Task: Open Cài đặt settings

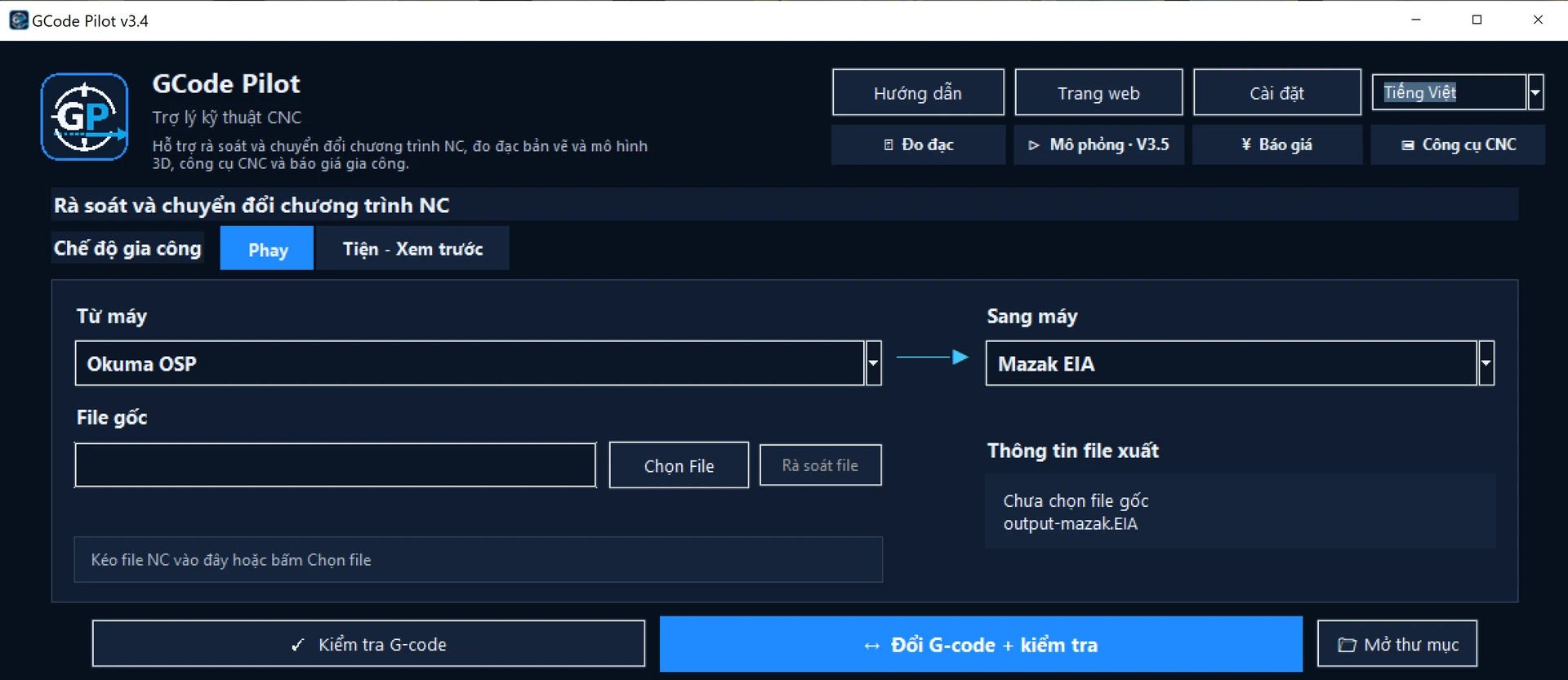Action: pos(1277,92)
